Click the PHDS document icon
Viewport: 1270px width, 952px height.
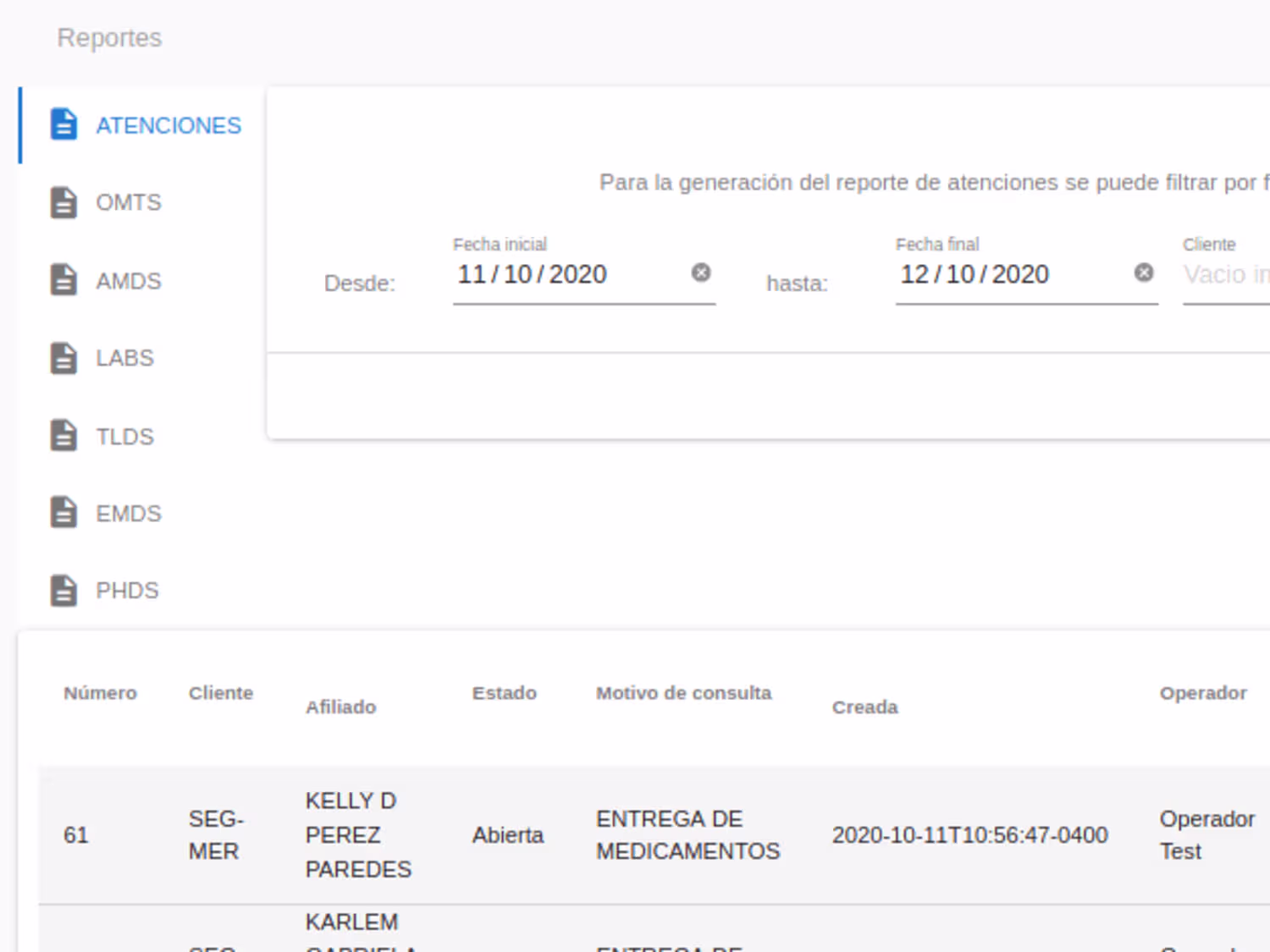tap(63, 591)
